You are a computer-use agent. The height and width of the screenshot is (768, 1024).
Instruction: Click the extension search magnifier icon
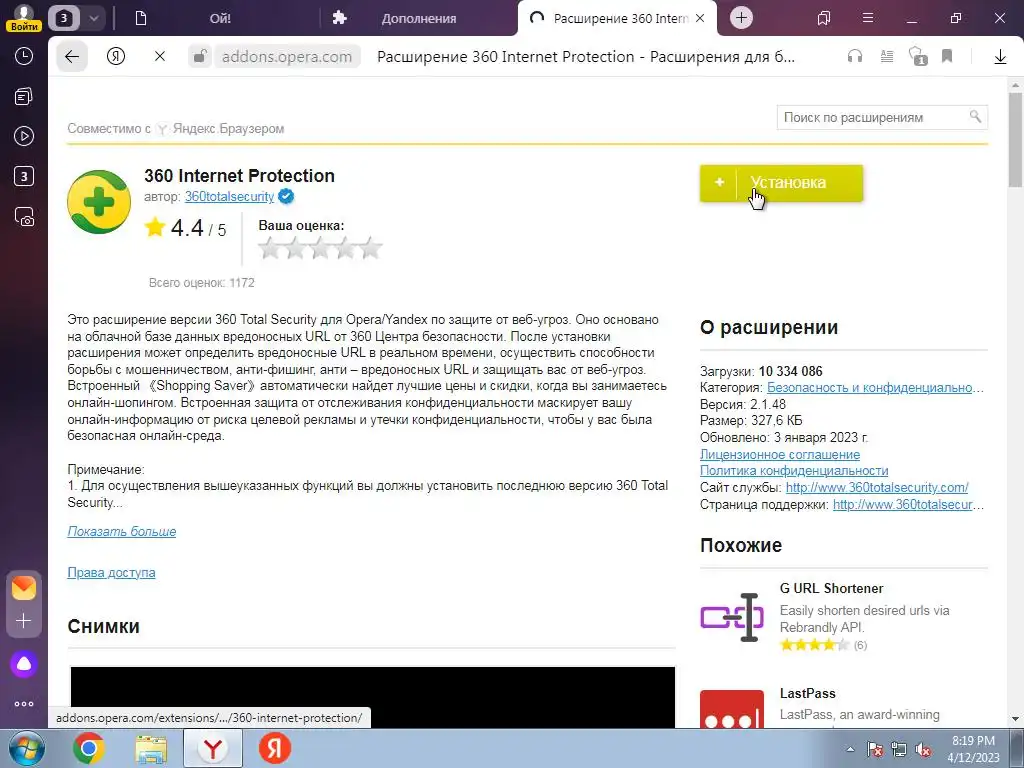point(975,116)
